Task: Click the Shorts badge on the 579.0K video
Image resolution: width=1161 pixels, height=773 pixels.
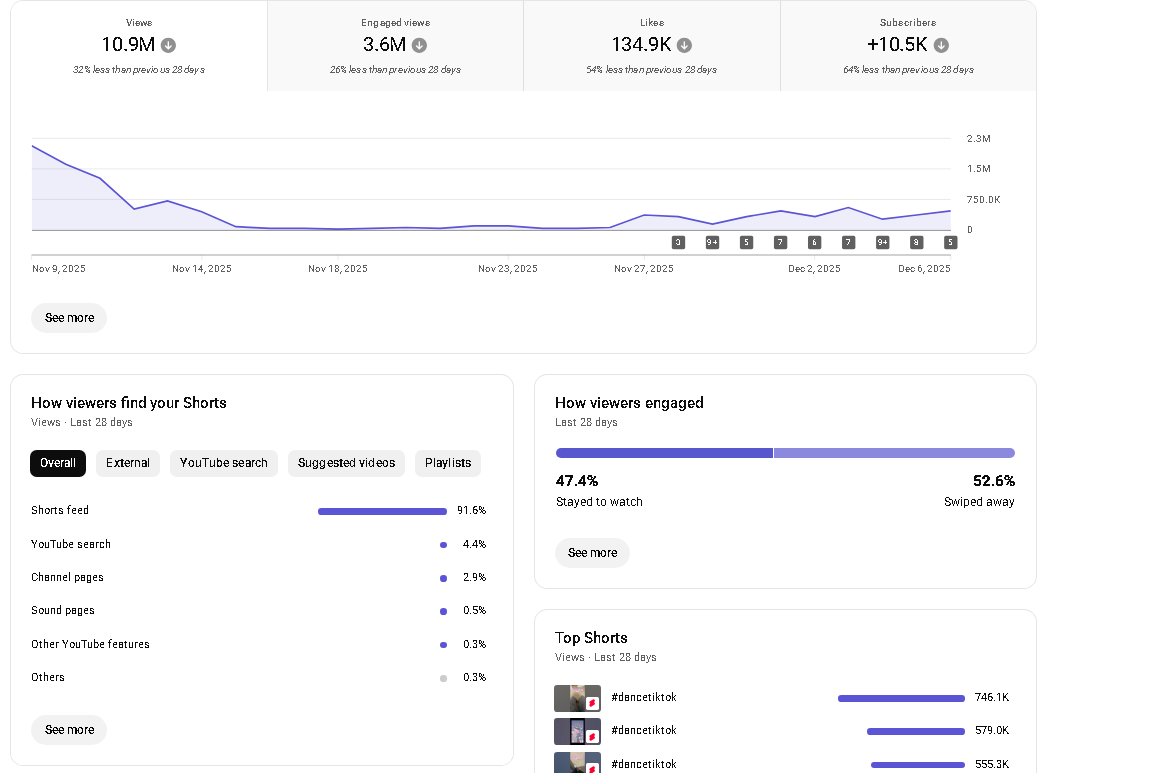Action: pyautogui.click(x=592, y=736)
